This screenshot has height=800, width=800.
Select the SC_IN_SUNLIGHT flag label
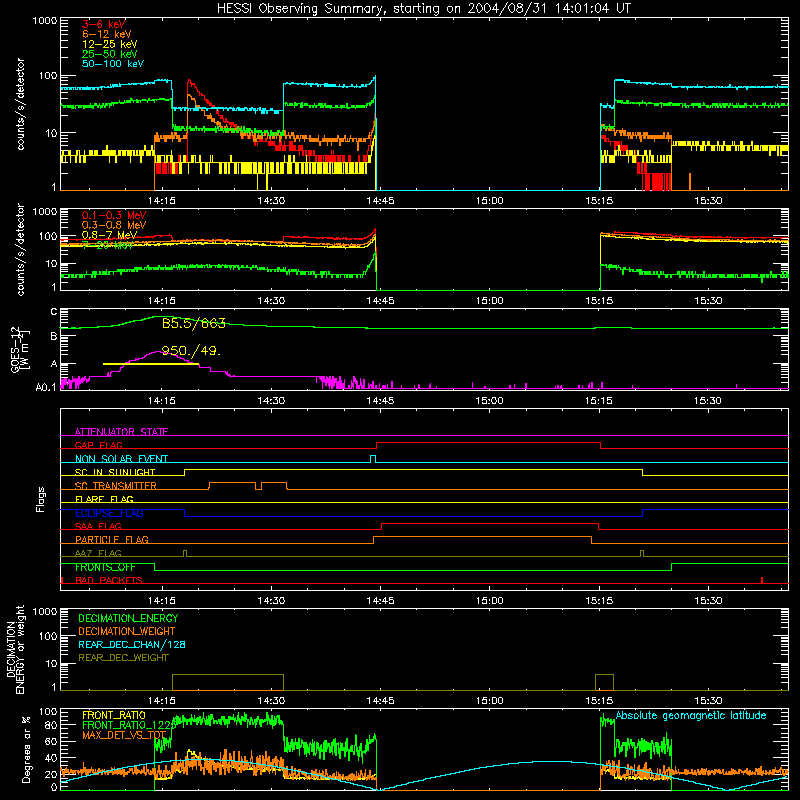(115, 472)
